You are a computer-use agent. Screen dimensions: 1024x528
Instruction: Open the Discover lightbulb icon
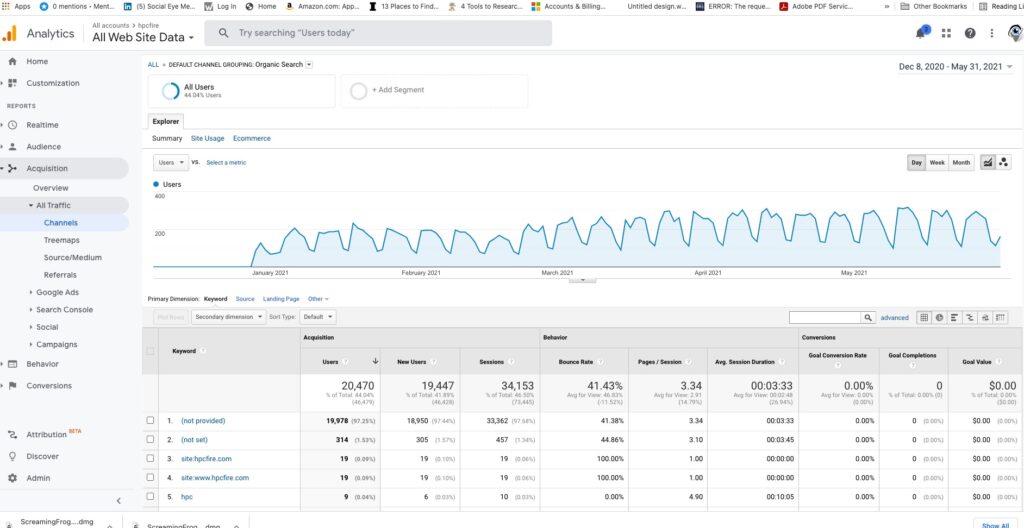click(x=13, y=456)
